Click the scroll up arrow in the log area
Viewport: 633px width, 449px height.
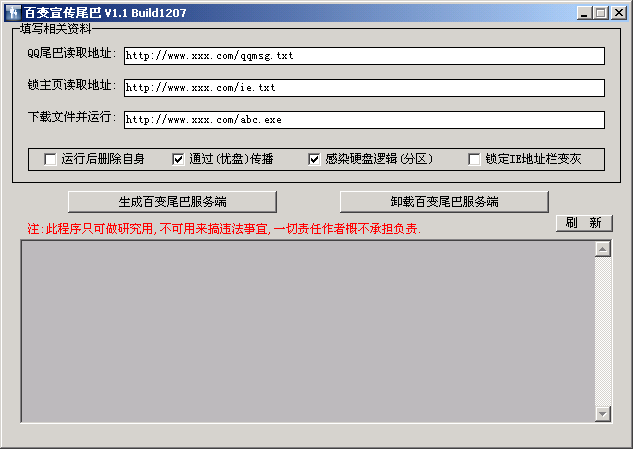click(602, 249)
